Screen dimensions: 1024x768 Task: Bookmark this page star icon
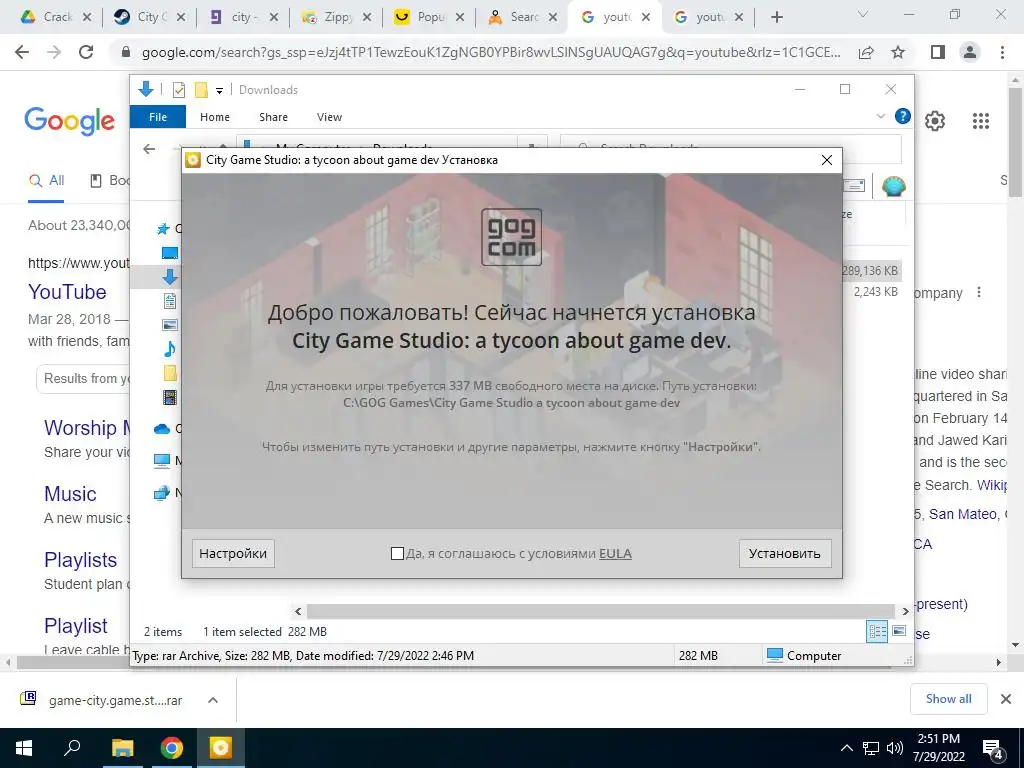[x=898, y=52]
